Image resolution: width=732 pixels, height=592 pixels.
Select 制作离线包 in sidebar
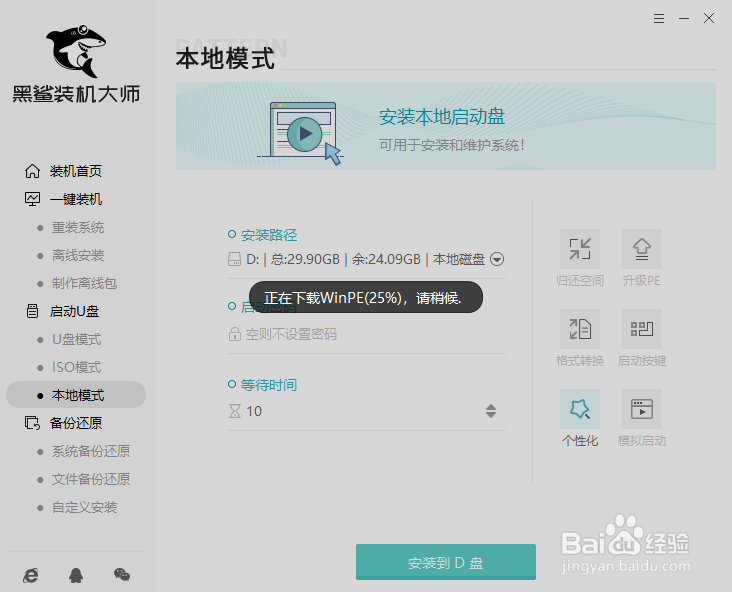84,283
